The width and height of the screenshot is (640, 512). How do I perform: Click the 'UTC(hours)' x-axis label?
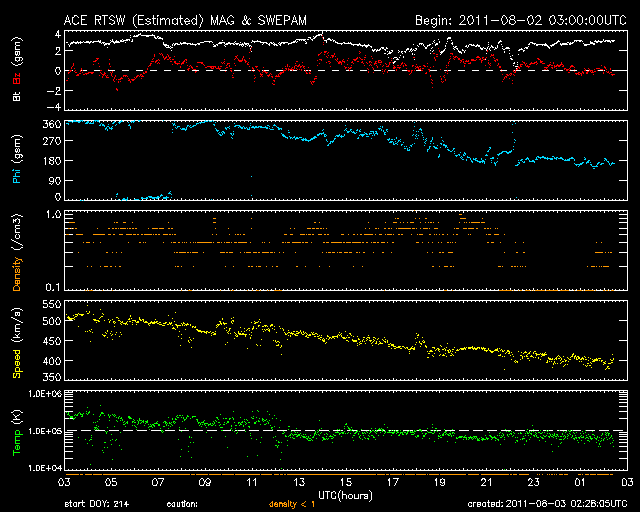click(x=345, y=496)
